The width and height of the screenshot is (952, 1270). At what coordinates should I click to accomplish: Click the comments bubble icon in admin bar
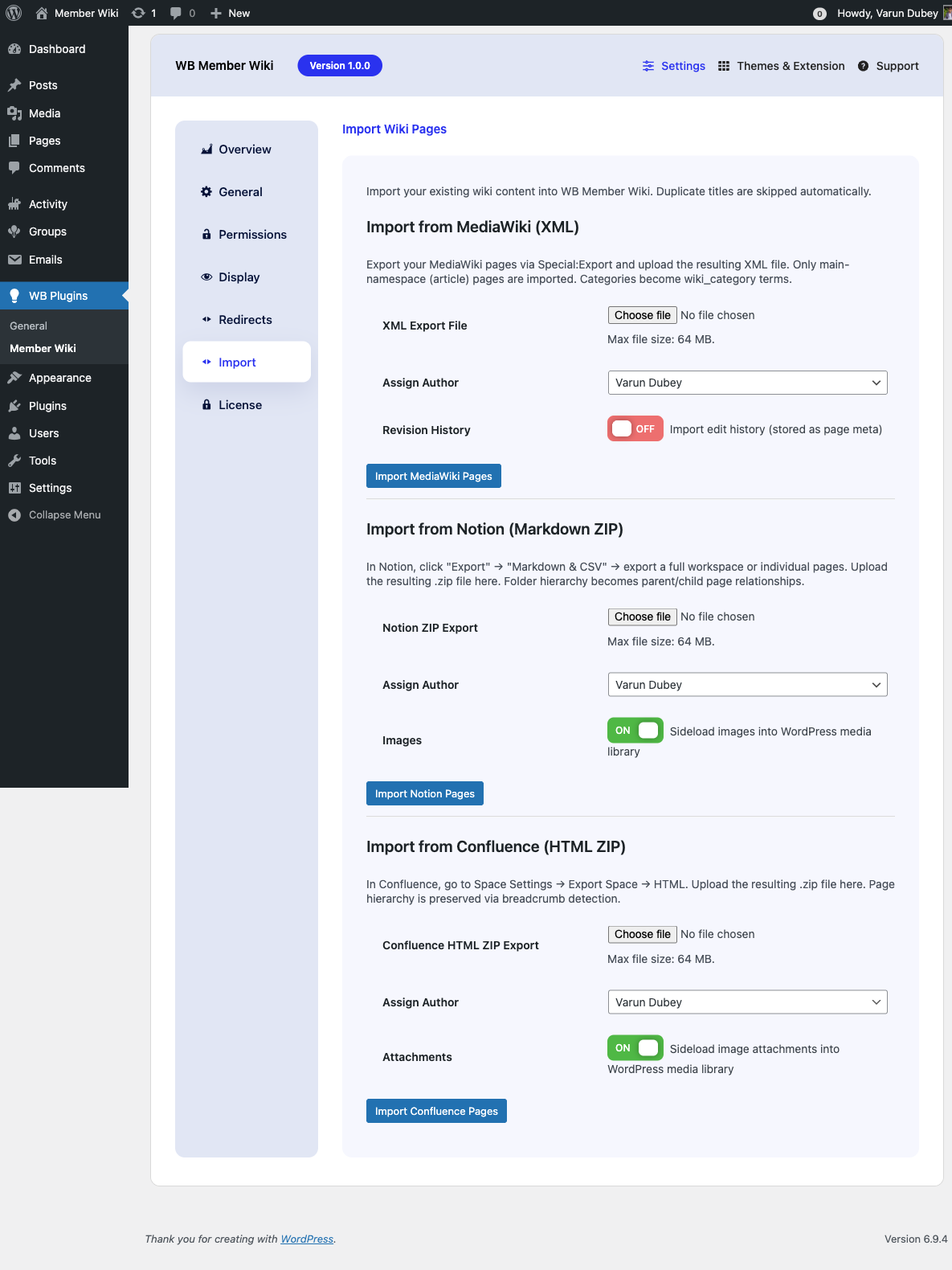[176, 13]
